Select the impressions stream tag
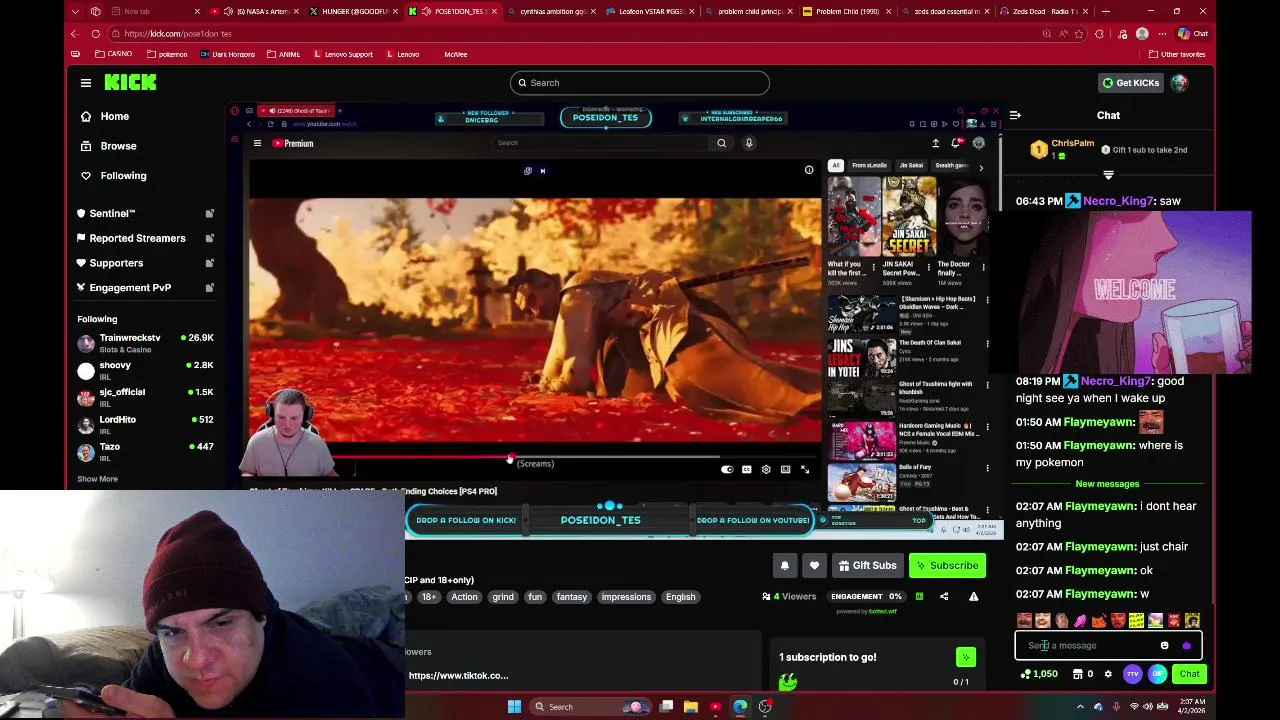1280x720 pixels. point(626,597)
